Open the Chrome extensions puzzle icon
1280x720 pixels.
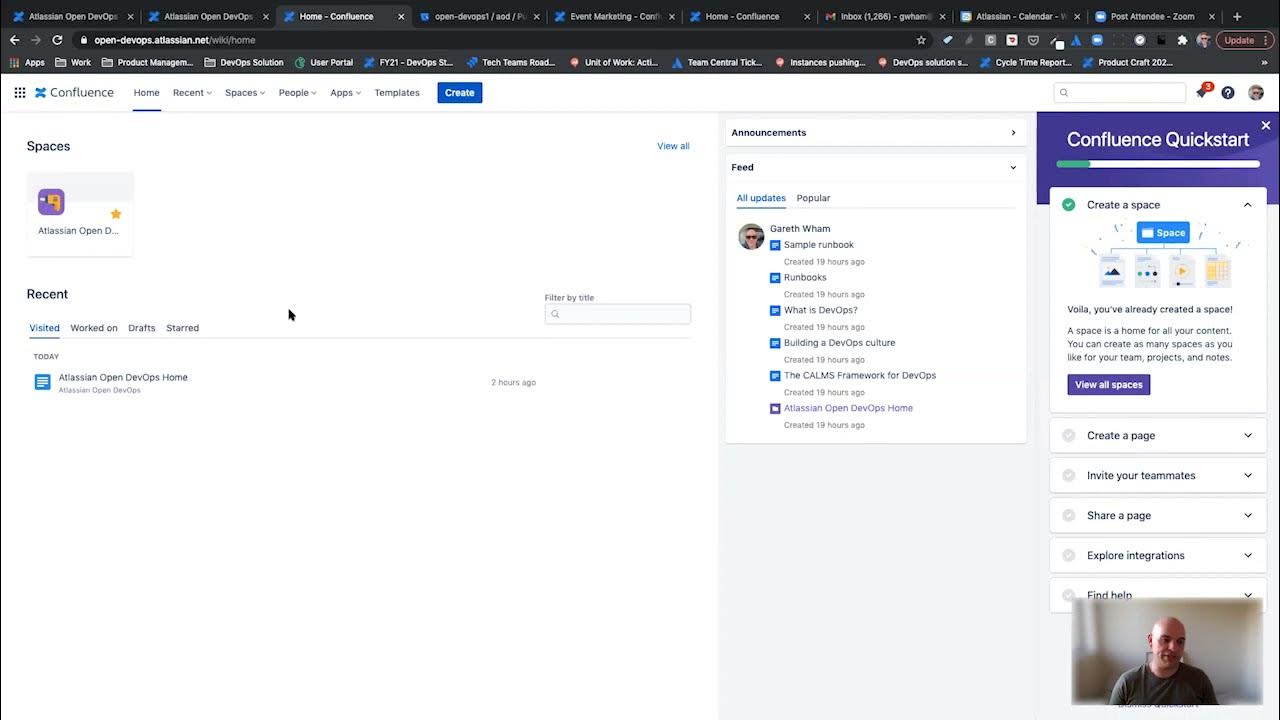[x=1183, y=40]
